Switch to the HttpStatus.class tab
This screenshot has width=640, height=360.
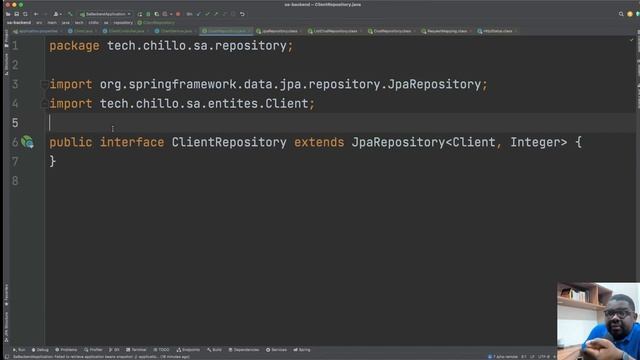[x=497, y=31]
